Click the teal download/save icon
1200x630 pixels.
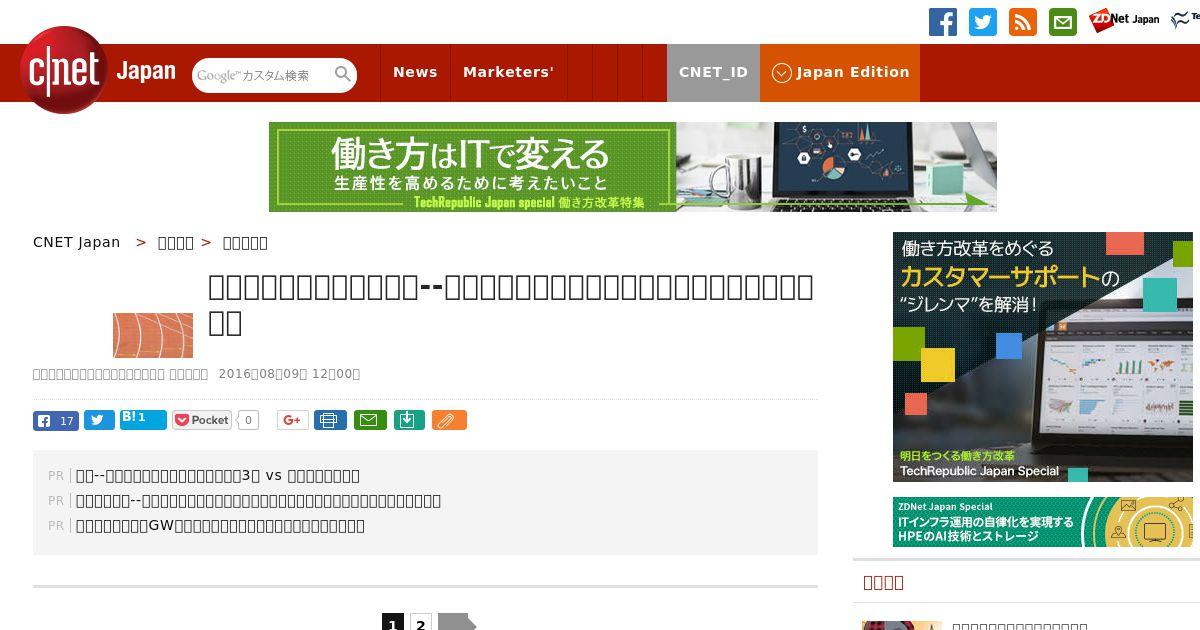click(x=407, y=420)
